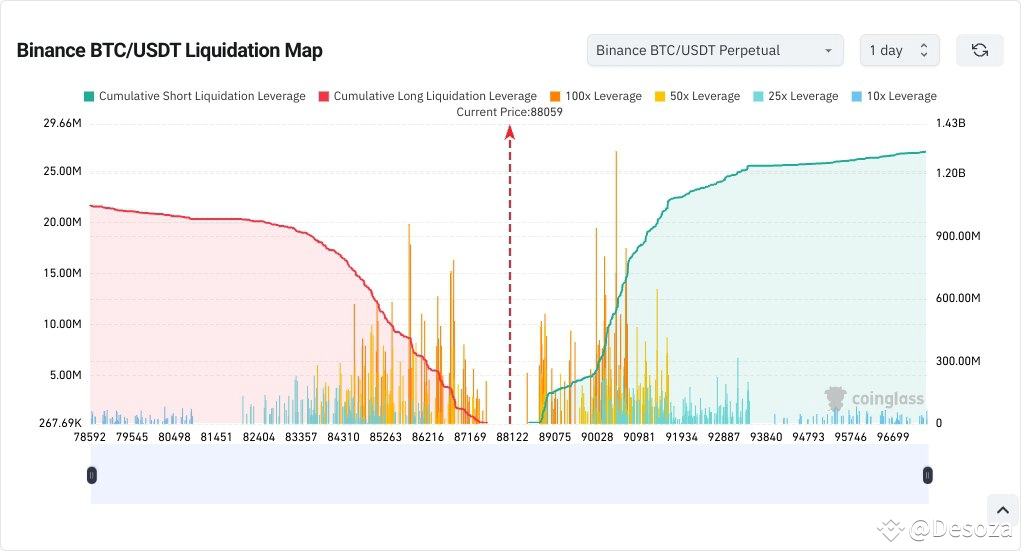The image size is (1021, 551).
Task: Click the 95746 price axis label
Action: [x=850, y=437]
